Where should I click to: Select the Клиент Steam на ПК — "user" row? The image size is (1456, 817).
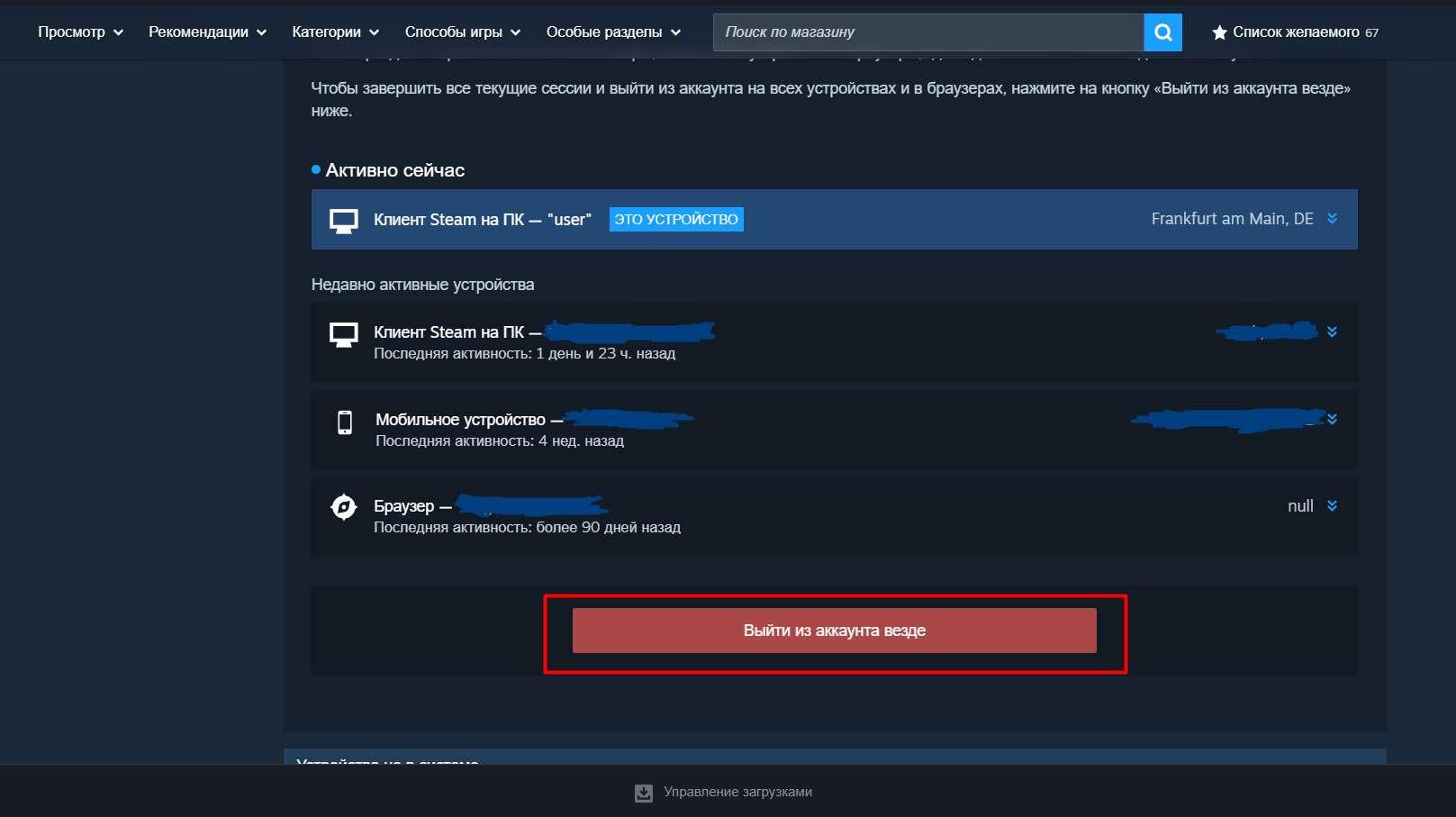pos(835,219)
